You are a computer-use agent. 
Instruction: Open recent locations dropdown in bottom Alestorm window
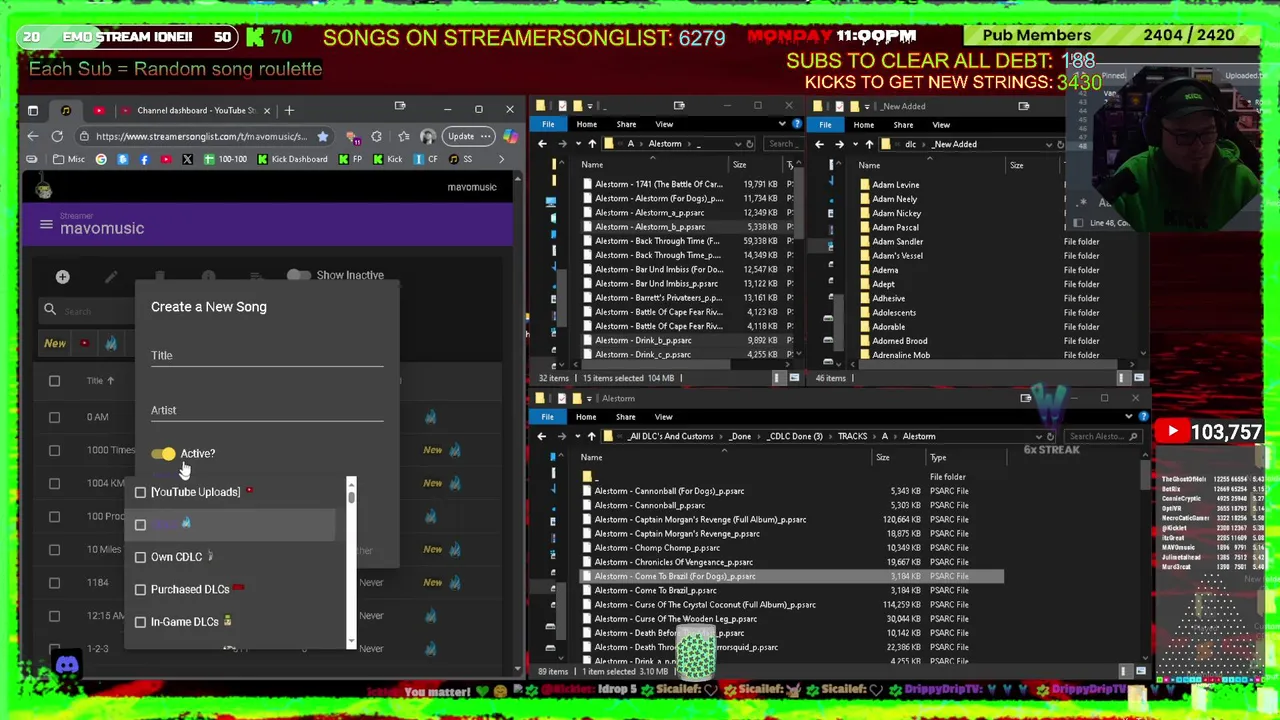point(577,436)
